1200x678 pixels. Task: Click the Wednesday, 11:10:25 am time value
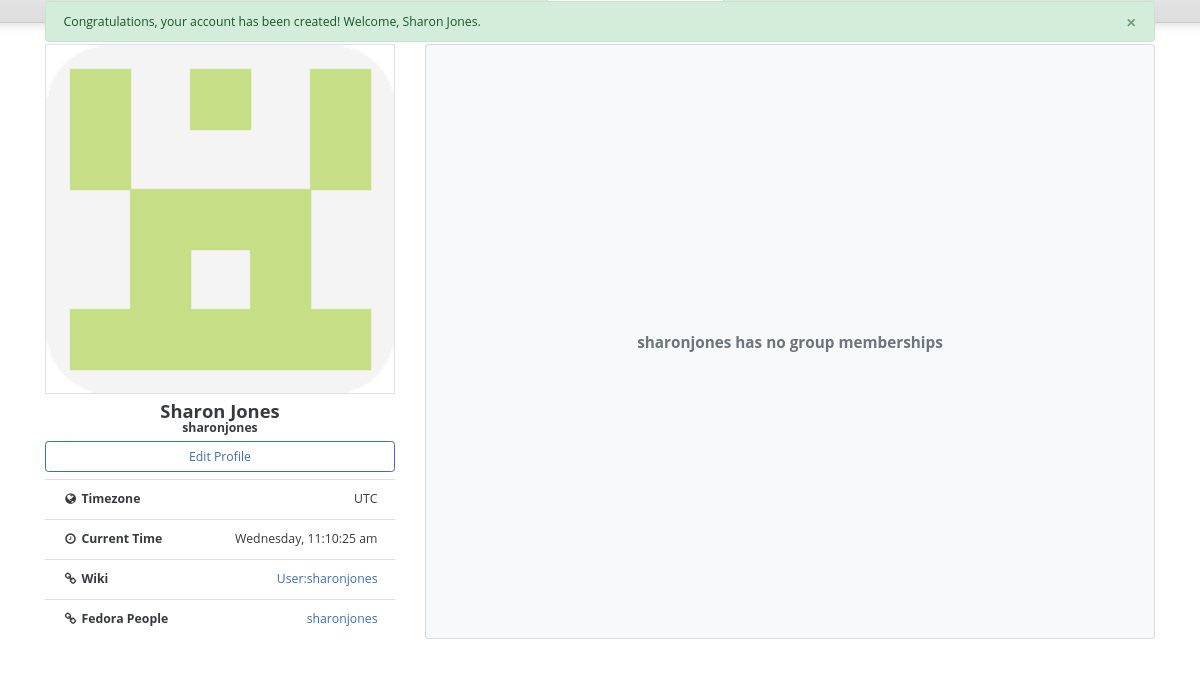pyautogui.click(x=306, y=538)
